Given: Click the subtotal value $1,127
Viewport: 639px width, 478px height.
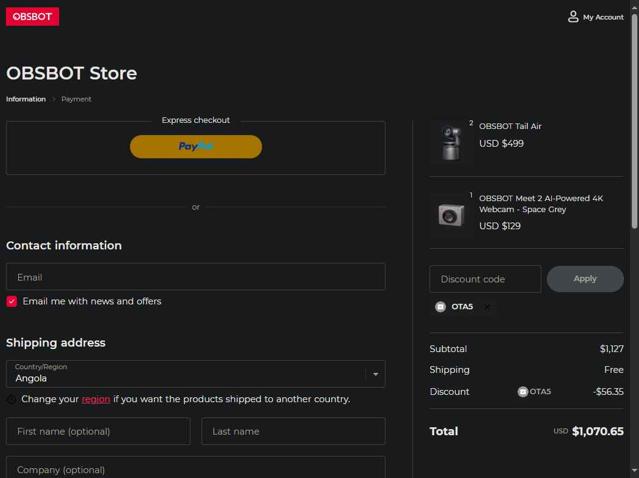Looking at the screenshot, I should coord(611,349).
